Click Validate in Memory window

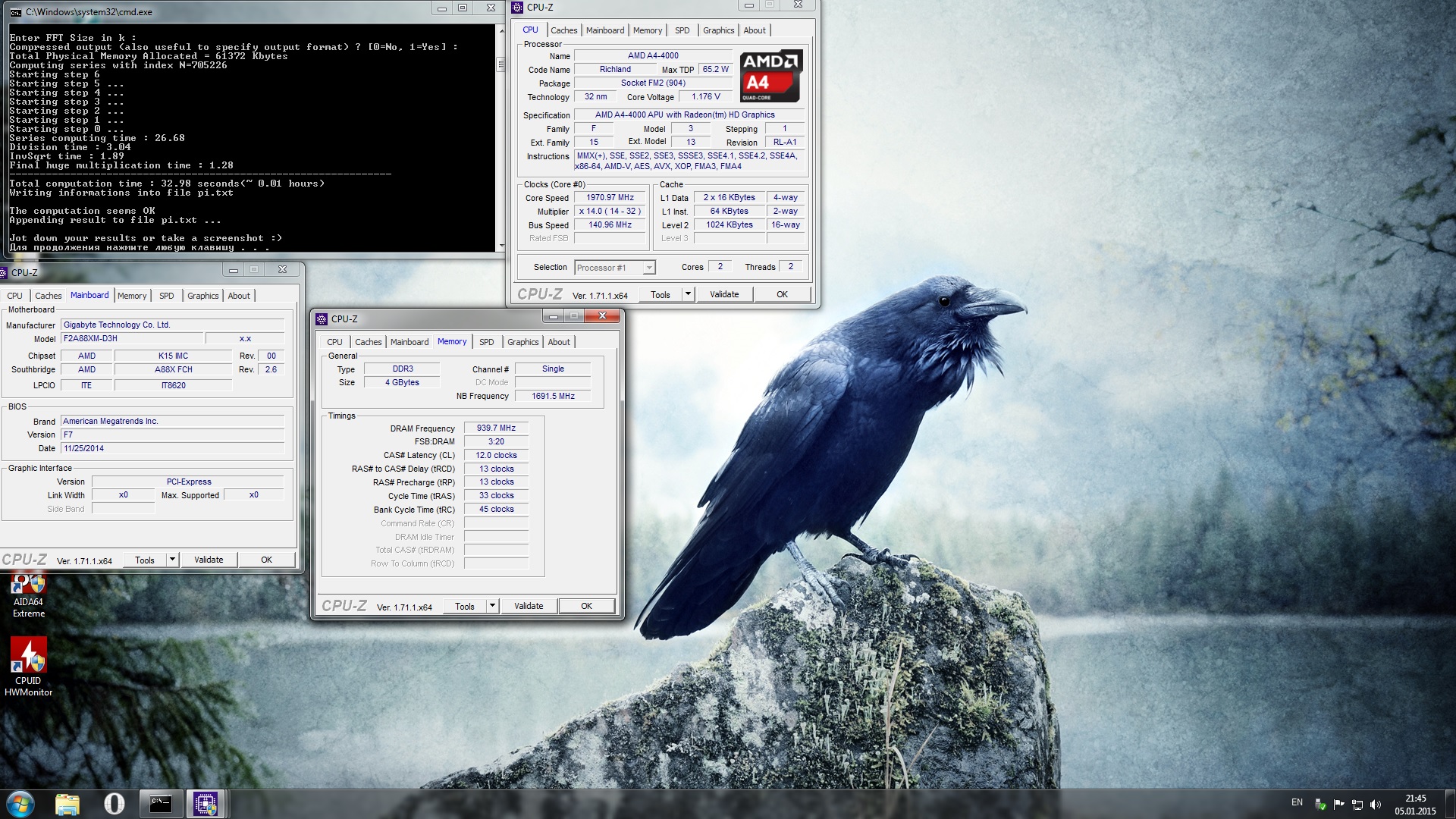tap(529, 606)
